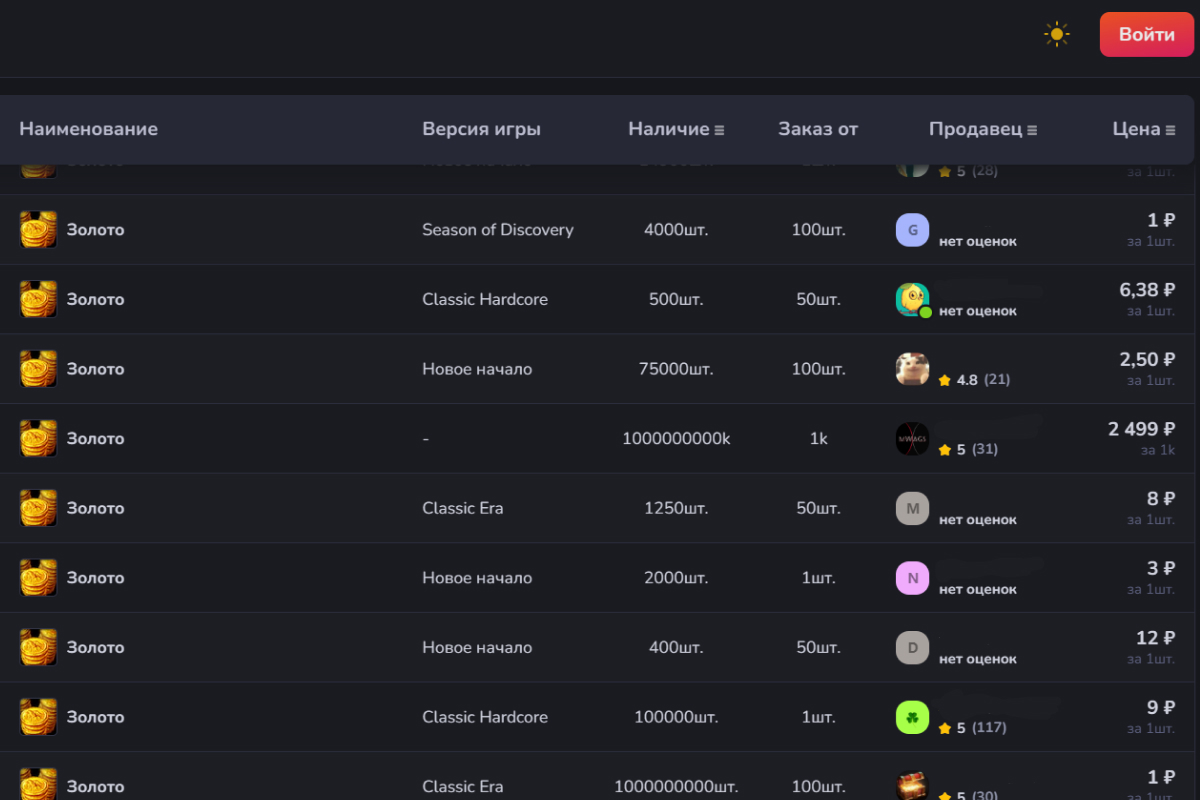Open pink seller avatar with letter N

pos(912,578)
